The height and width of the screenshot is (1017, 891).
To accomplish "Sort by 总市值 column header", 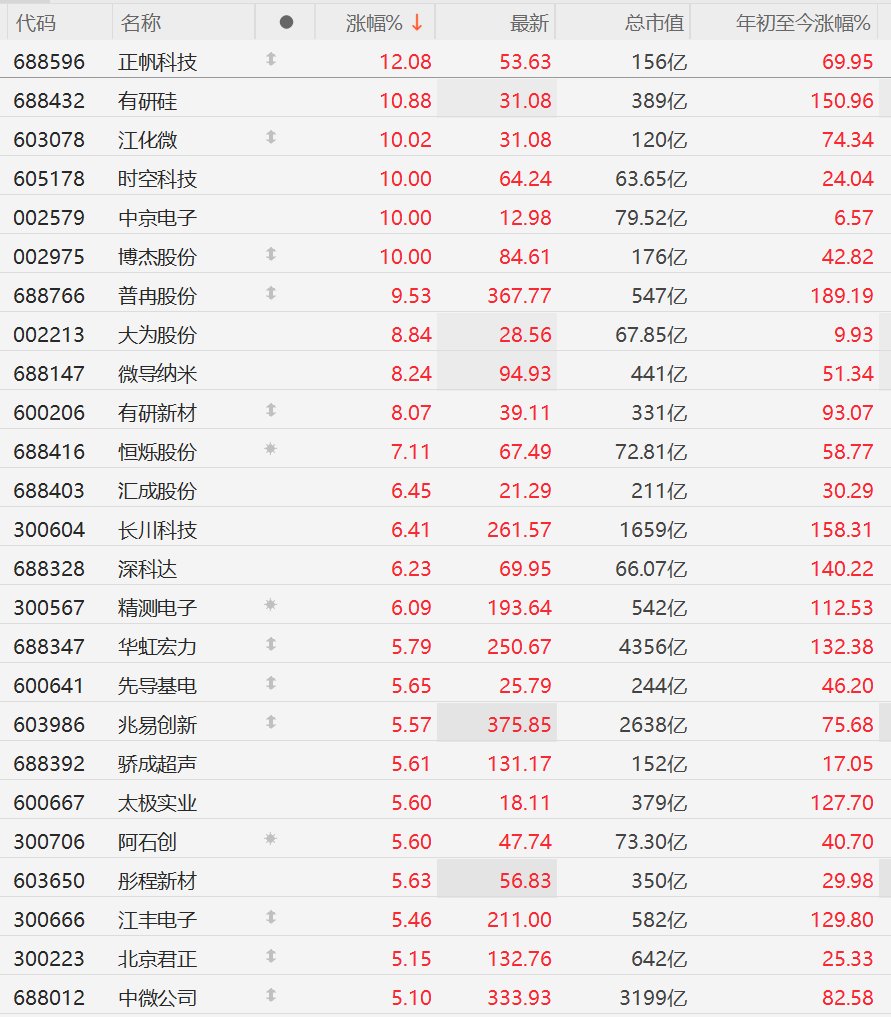I will pos(654,23).
